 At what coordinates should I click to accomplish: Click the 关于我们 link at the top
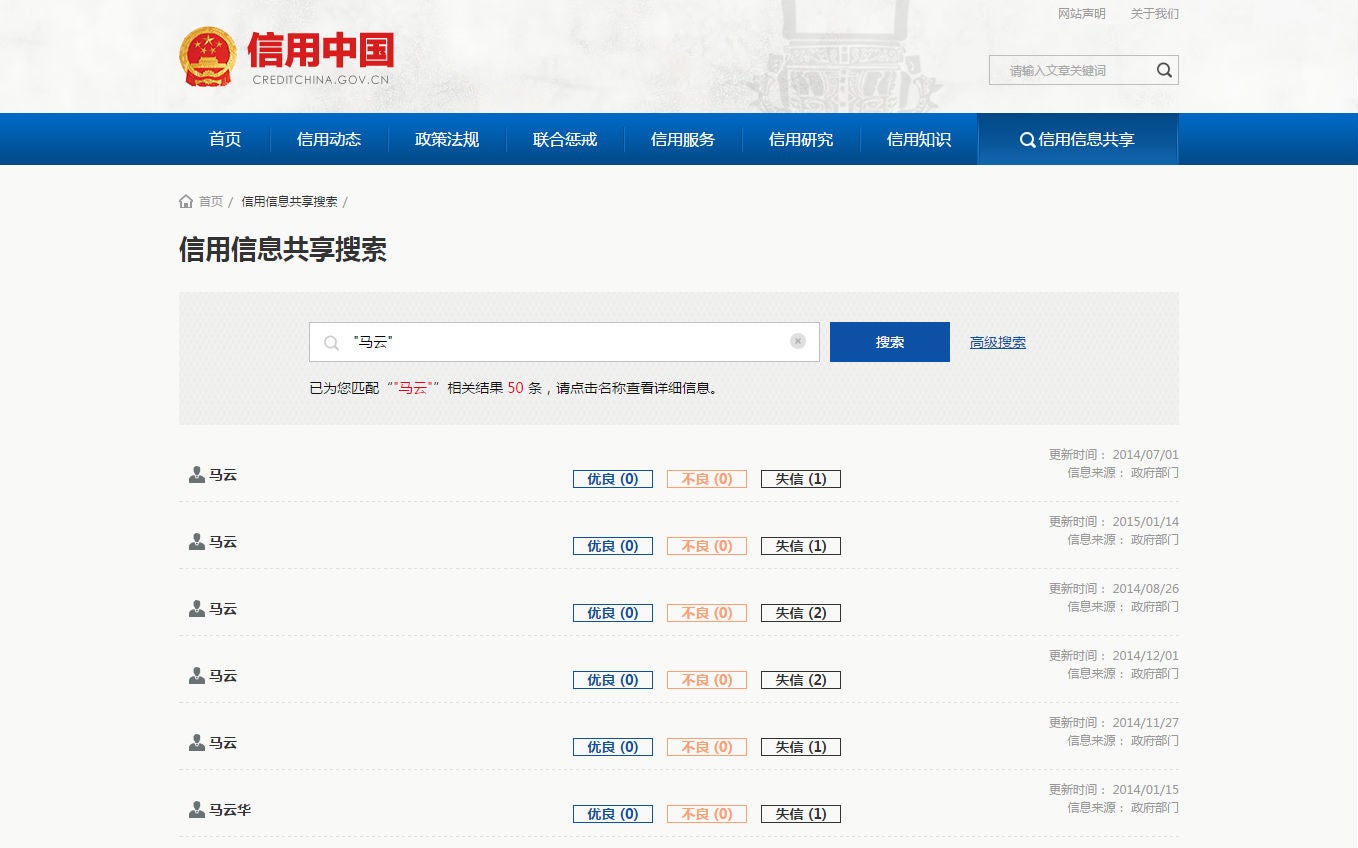pos(1155,14)
